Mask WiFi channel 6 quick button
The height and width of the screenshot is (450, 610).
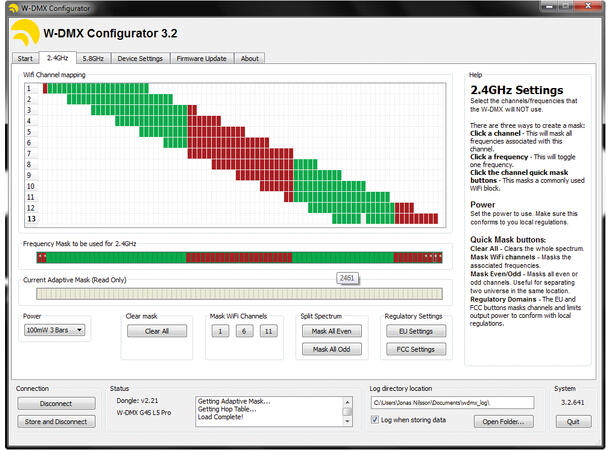[x=243, y=331]
